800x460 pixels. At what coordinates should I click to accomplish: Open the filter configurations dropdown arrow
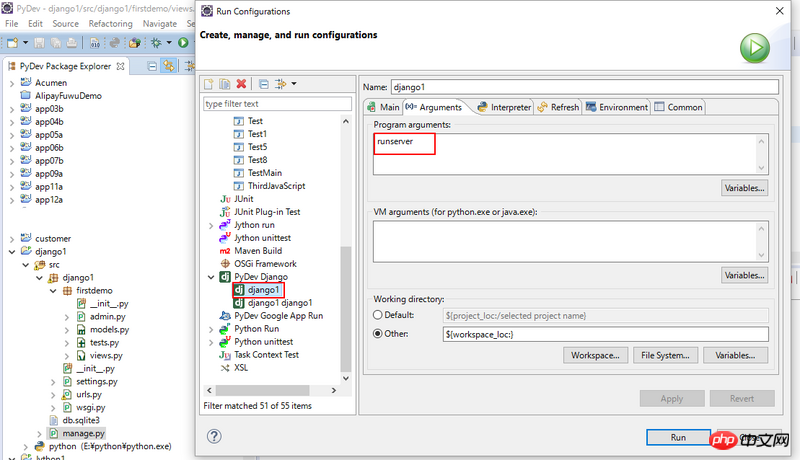click(293, 84)
